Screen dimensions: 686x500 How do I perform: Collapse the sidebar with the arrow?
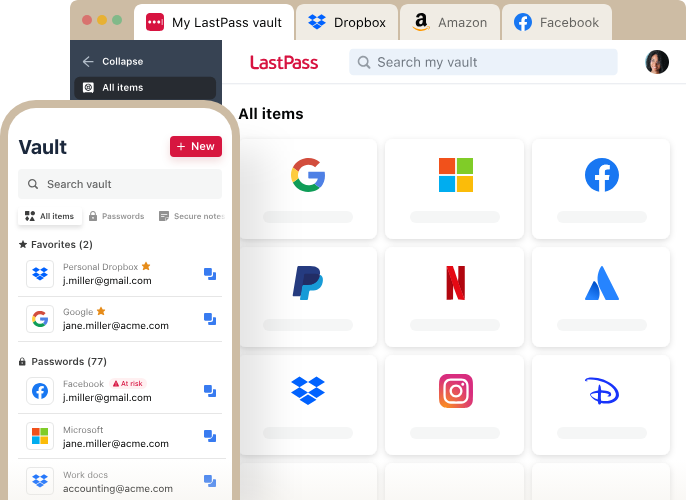[x=88, y=61]
